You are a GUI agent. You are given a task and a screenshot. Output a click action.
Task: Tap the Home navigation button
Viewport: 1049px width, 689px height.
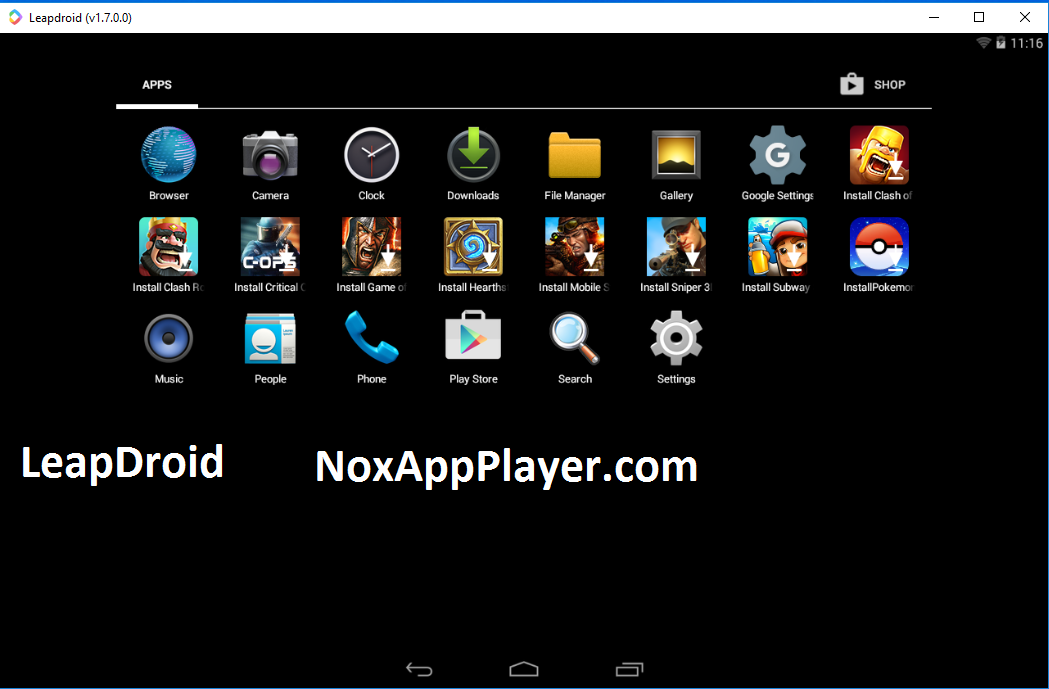(523, 669)
